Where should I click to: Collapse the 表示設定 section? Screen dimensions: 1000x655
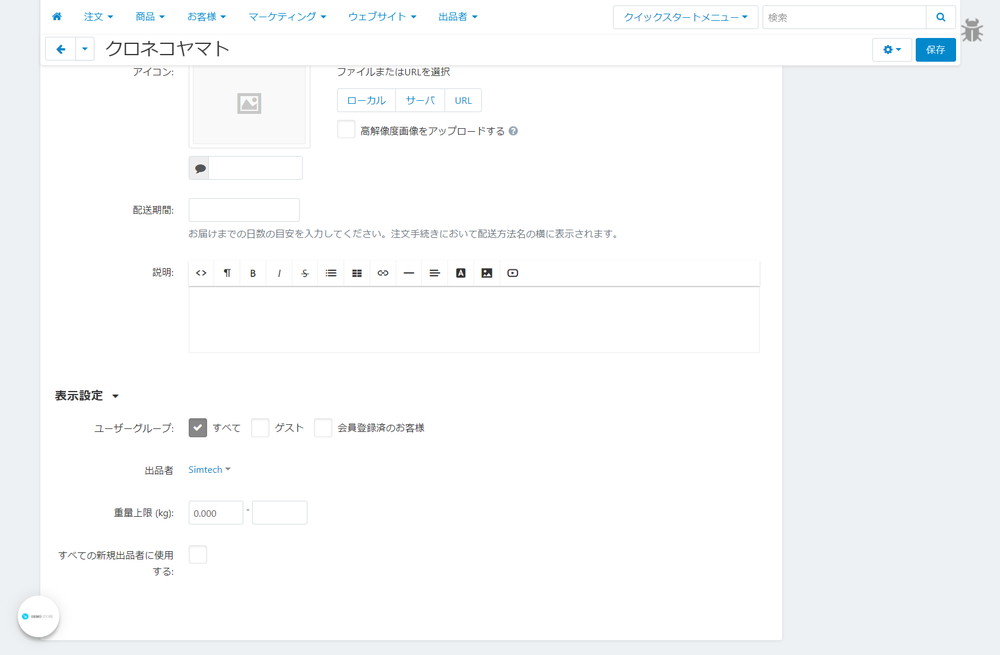tap(87, 395)
